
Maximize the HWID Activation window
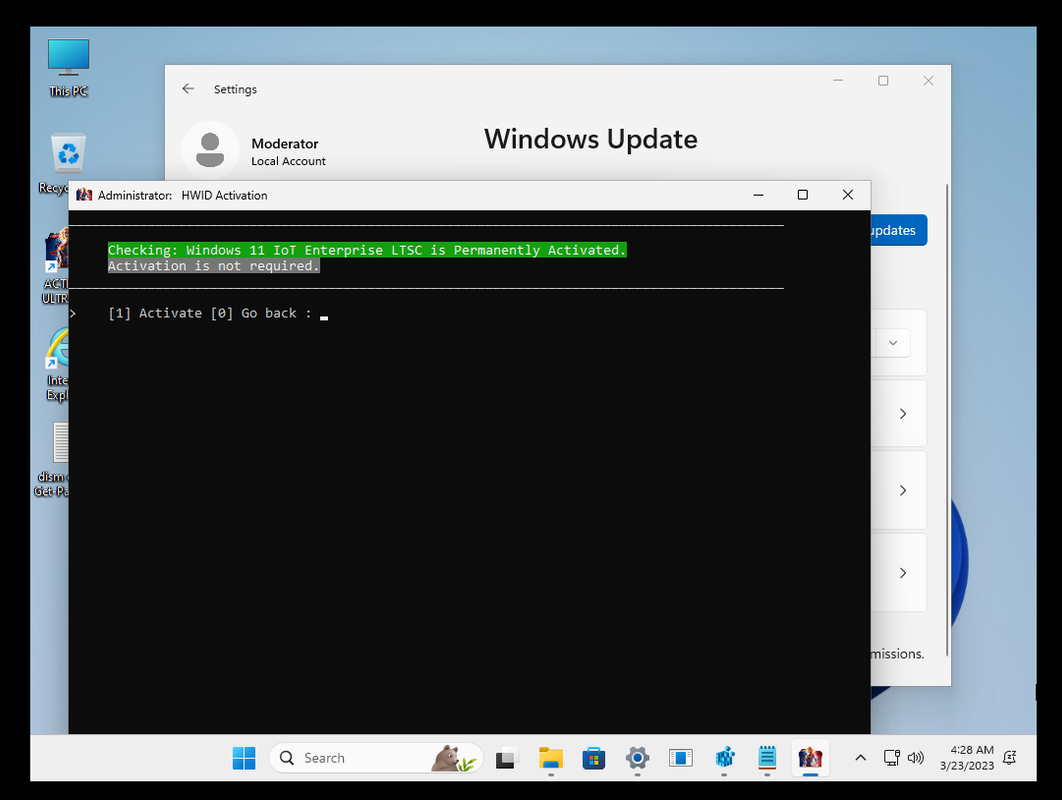tap(803, 195)
